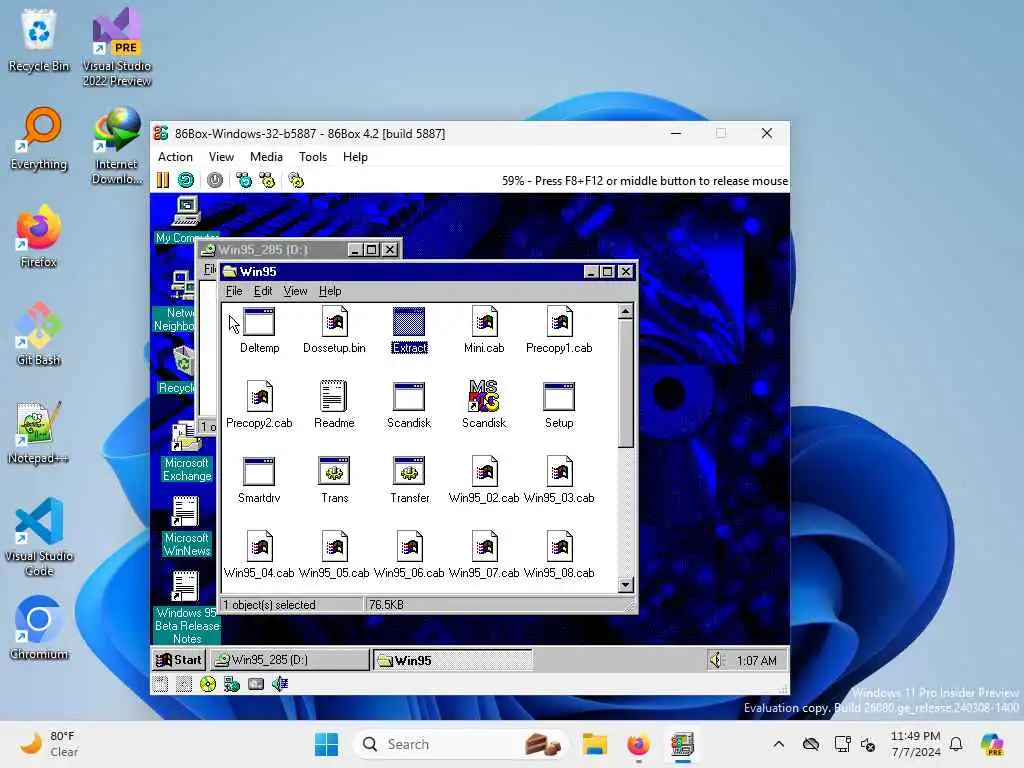Select the Win95_05.cab file
Viewport: 1024px width, 768px height.
click(x=334, y=555)
